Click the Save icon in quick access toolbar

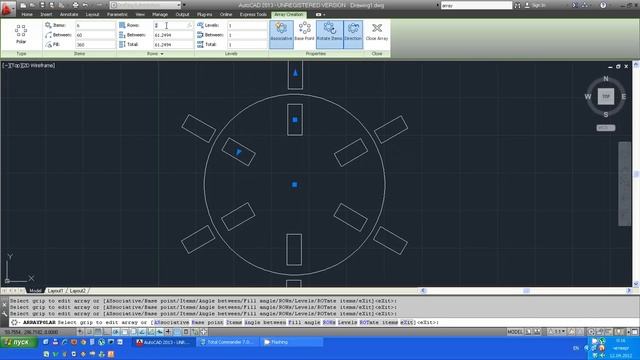pyautogui.click(x=42, y=5)
